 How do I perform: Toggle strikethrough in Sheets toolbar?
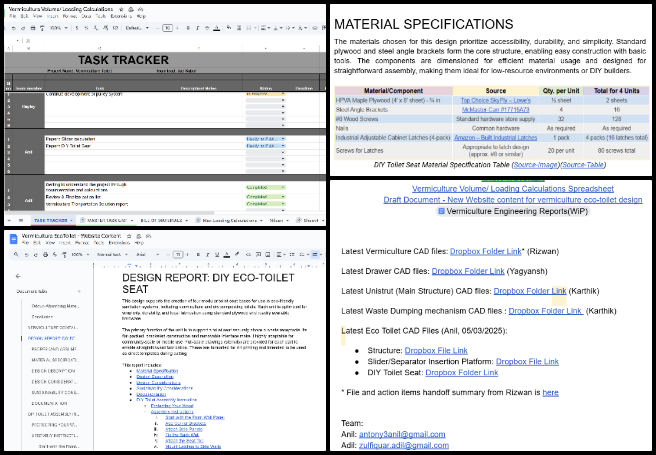207,28
